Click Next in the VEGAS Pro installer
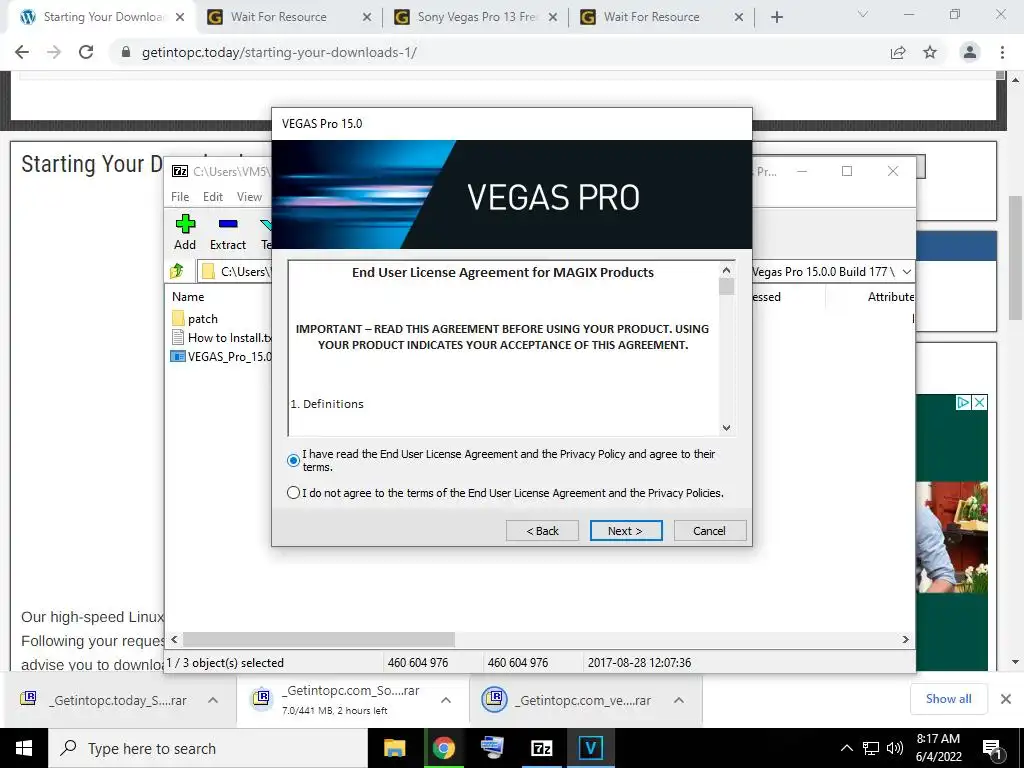The image size is (1024, 768). [x=626, y=530]
